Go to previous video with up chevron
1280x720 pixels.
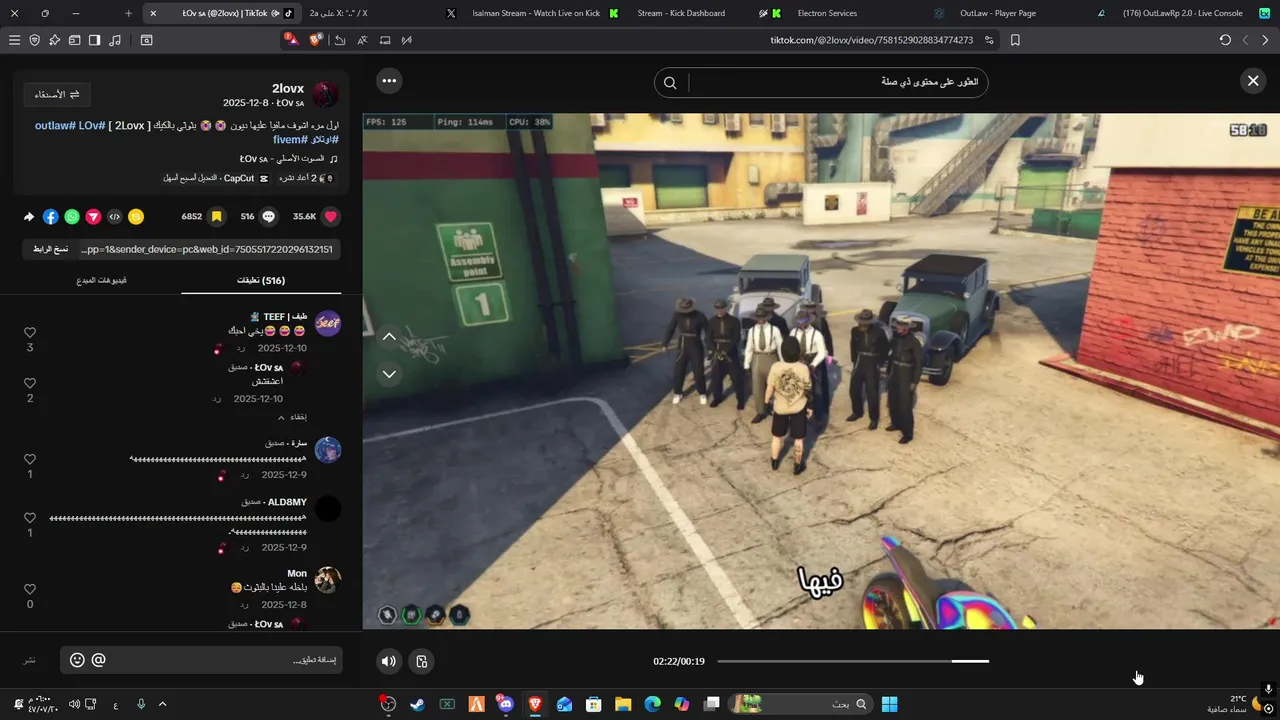coord(389,337)
